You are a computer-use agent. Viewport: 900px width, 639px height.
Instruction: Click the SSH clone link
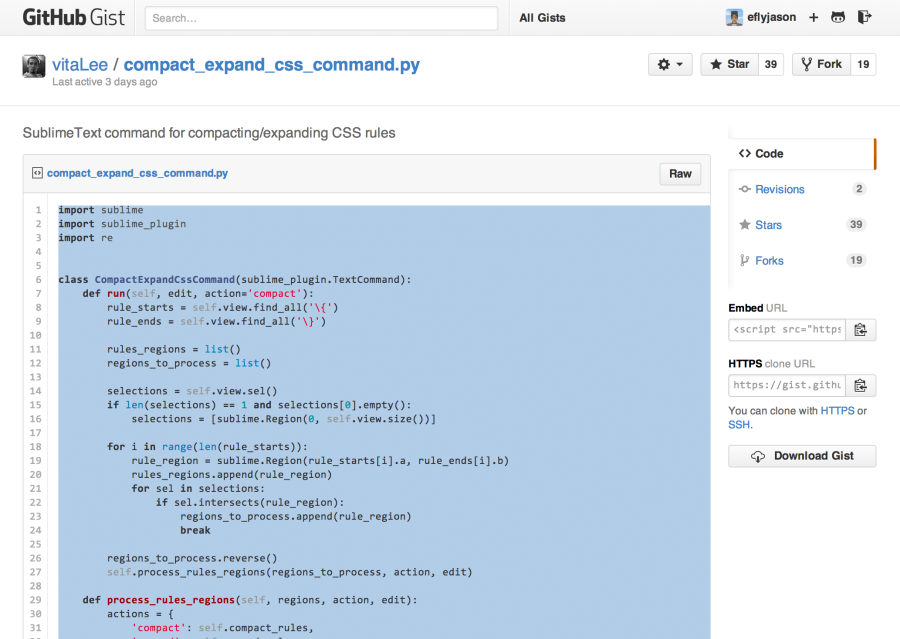tap(738, 425)
